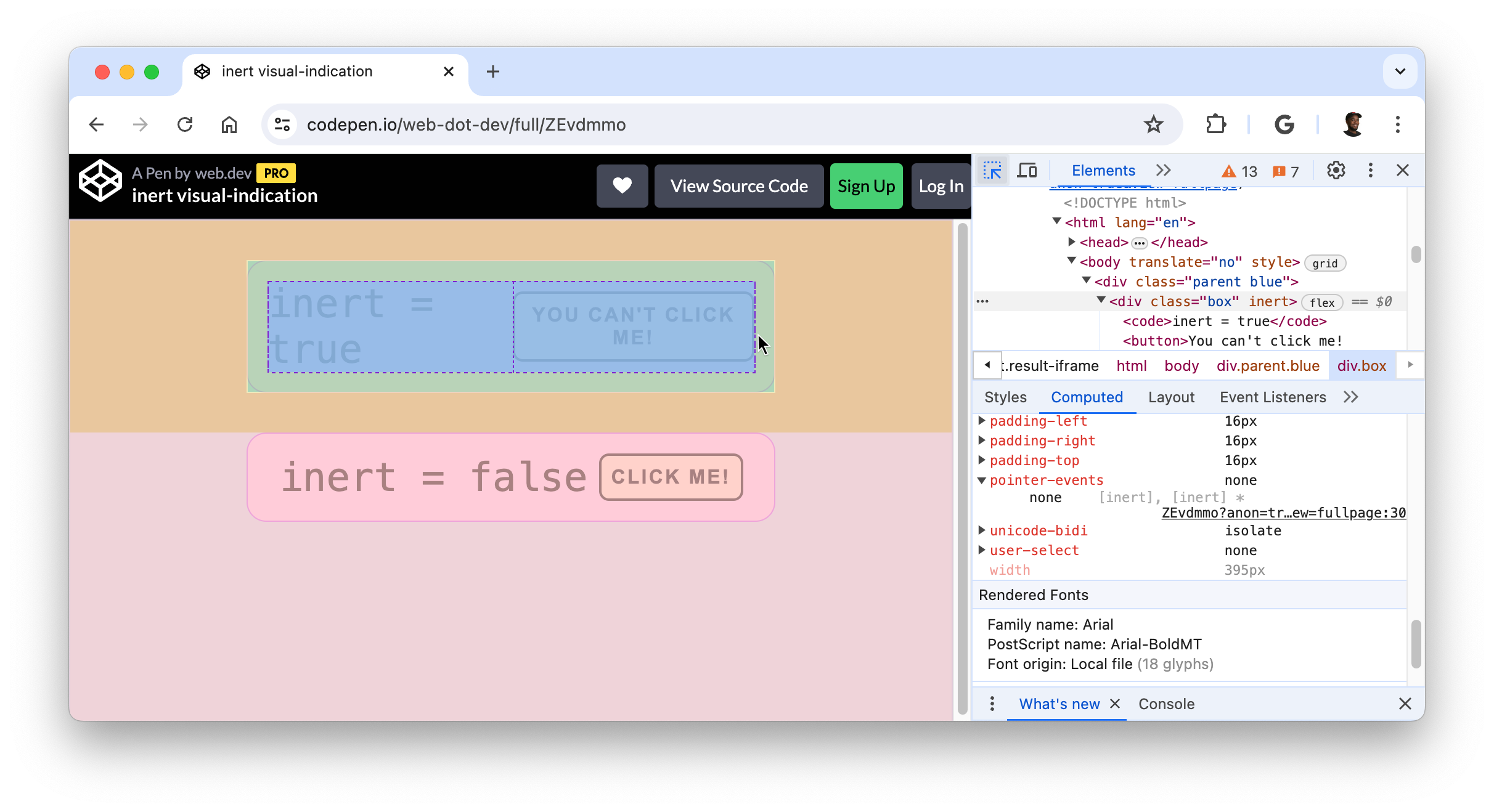Click the more tools chevron icon
Viewport: 1494px width, 812px height.
click(x=1163, y=170)
